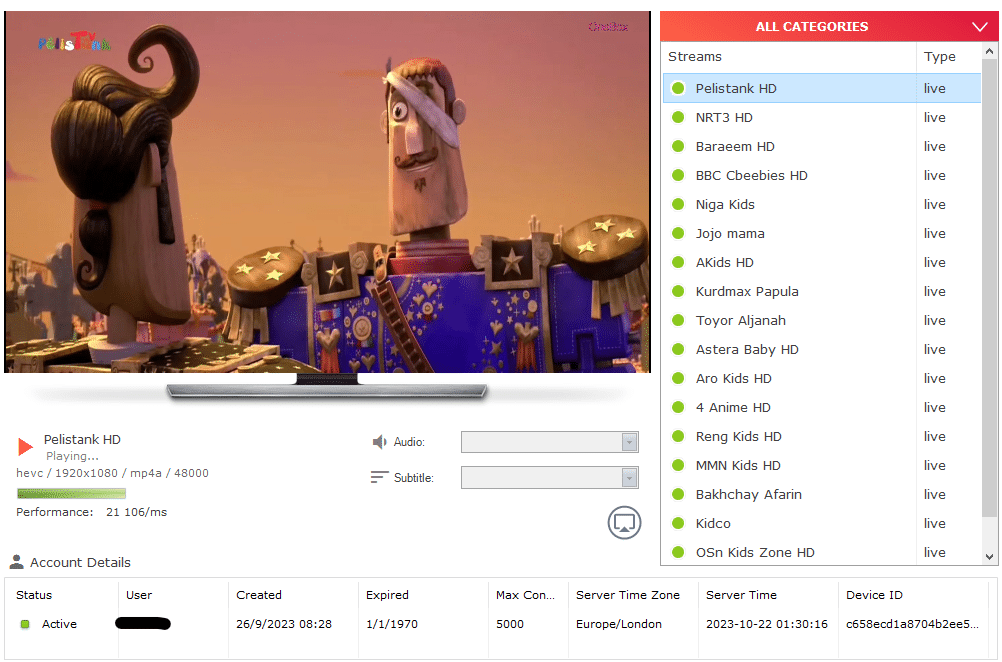Screen dimensions: 1002x662
Task: Click the subtitle lines icon
Action: click(x=379, y=477)
